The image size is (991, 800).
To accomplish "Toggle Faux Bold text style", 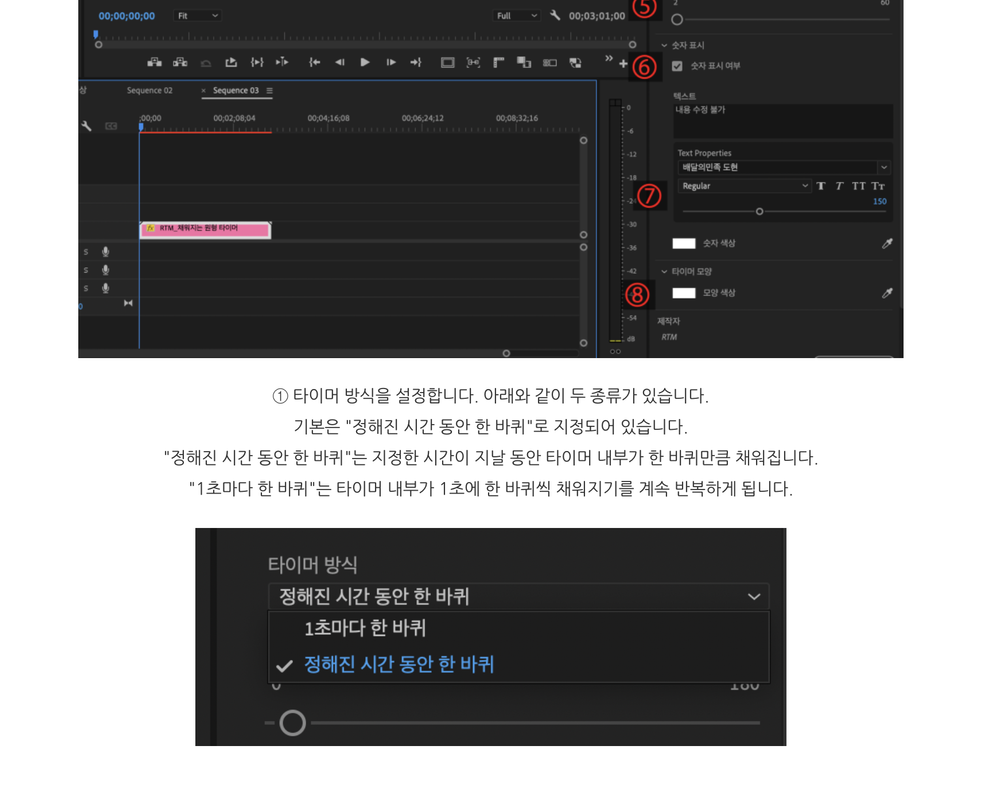I will click(x=821, y=186).
